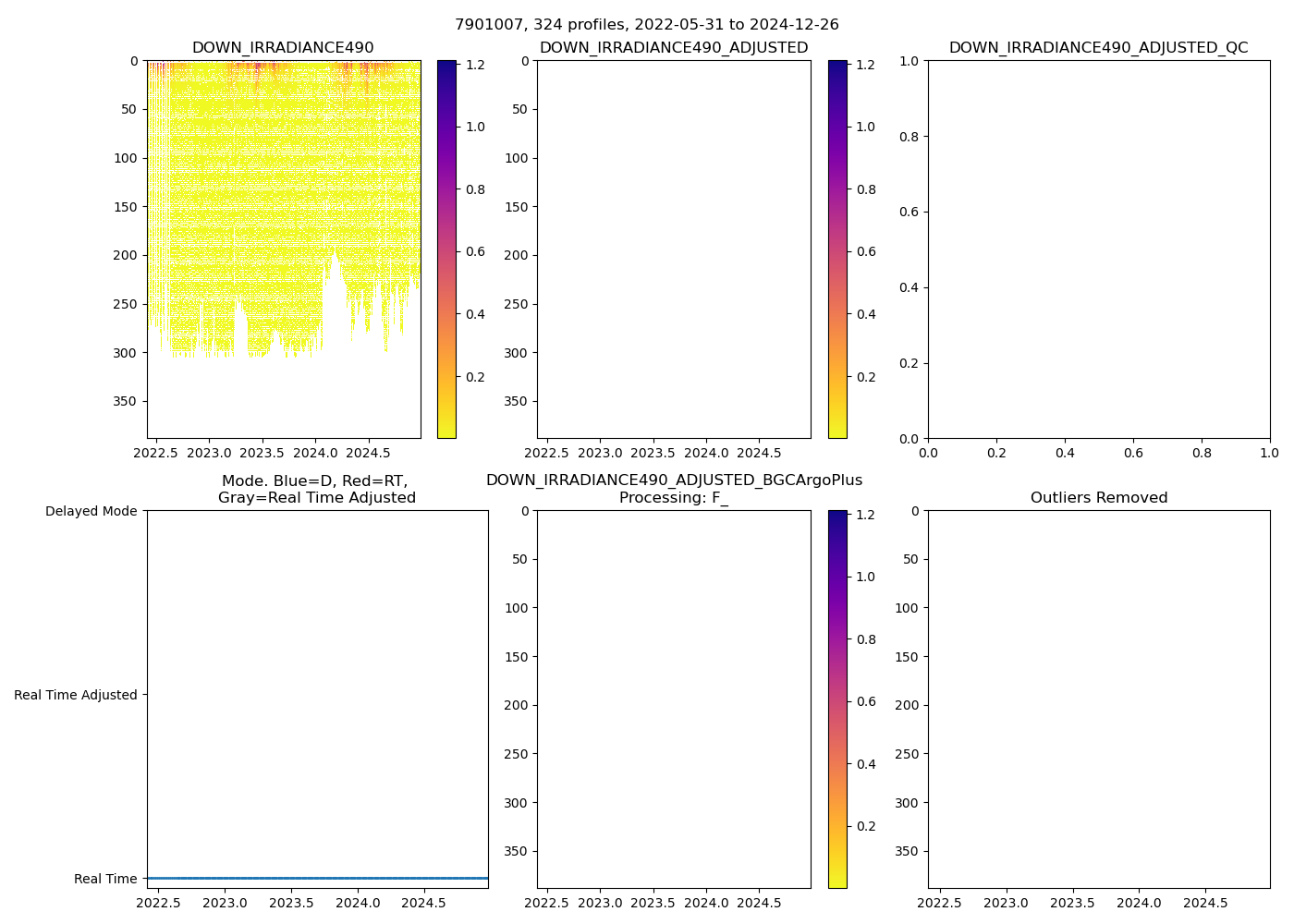Image resolution: width=1294 pixels, height=924 pixels.
Task: Click the empty Outliers Removed plot area
Action: click(x=1098, y=699)
